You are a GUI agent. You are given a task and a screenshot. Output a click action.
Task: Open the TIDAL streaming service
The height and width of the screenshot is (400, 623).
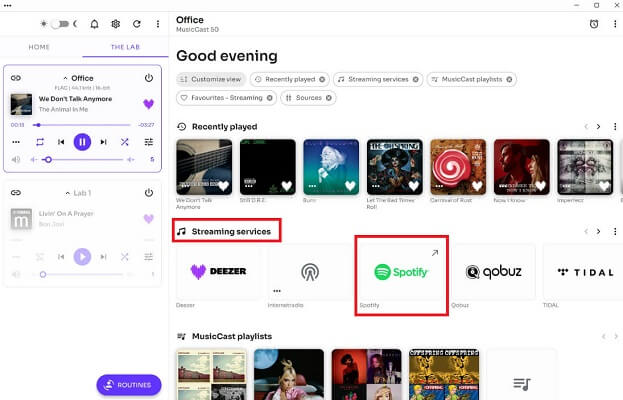(583, 272)
